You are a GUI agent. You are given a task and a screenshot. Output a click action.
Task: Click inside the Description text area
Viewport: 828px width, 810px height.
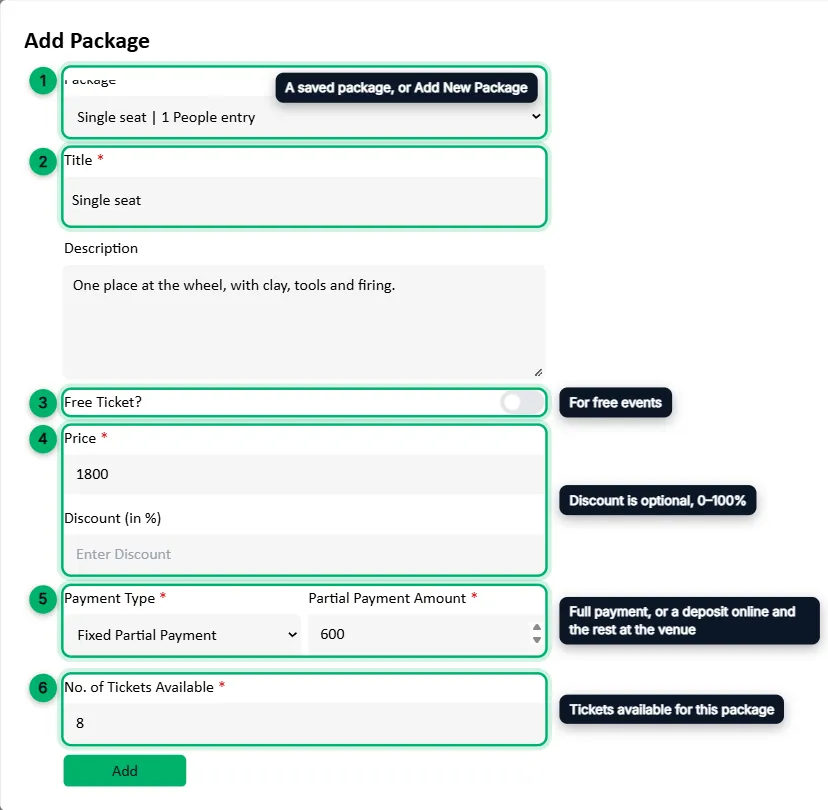click(x=304, y=322)
